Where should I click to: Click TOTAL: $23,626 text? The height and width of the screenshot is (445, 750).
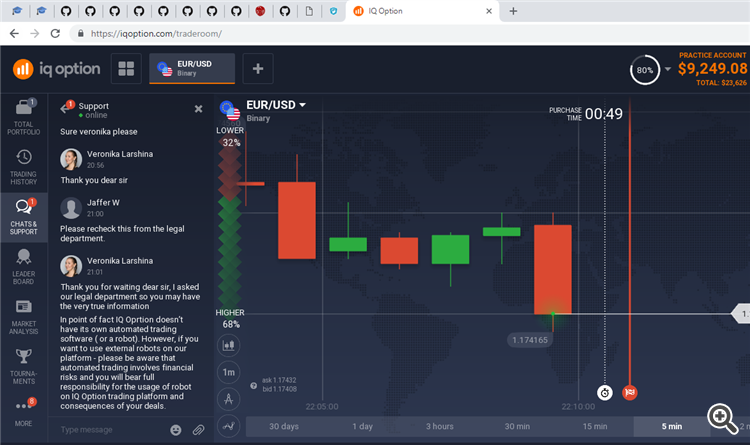(721, 83)
